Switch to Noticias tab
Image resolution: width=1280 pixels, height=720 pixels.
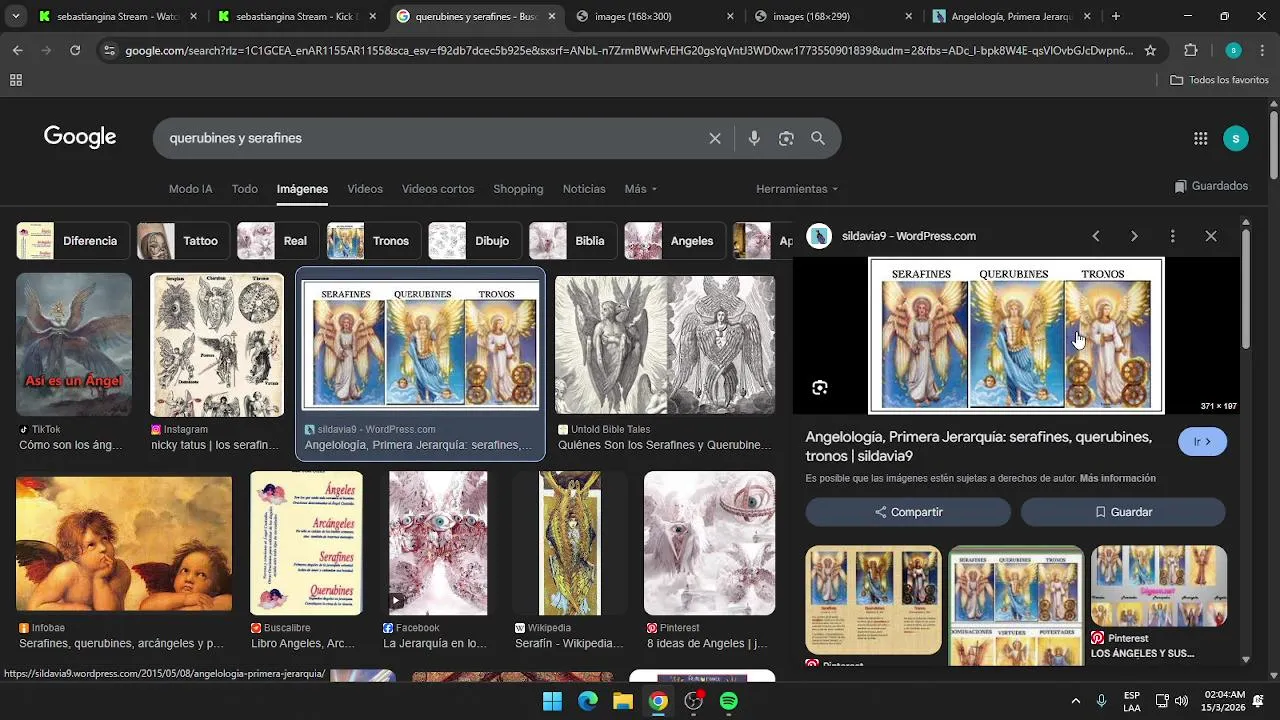584,189
